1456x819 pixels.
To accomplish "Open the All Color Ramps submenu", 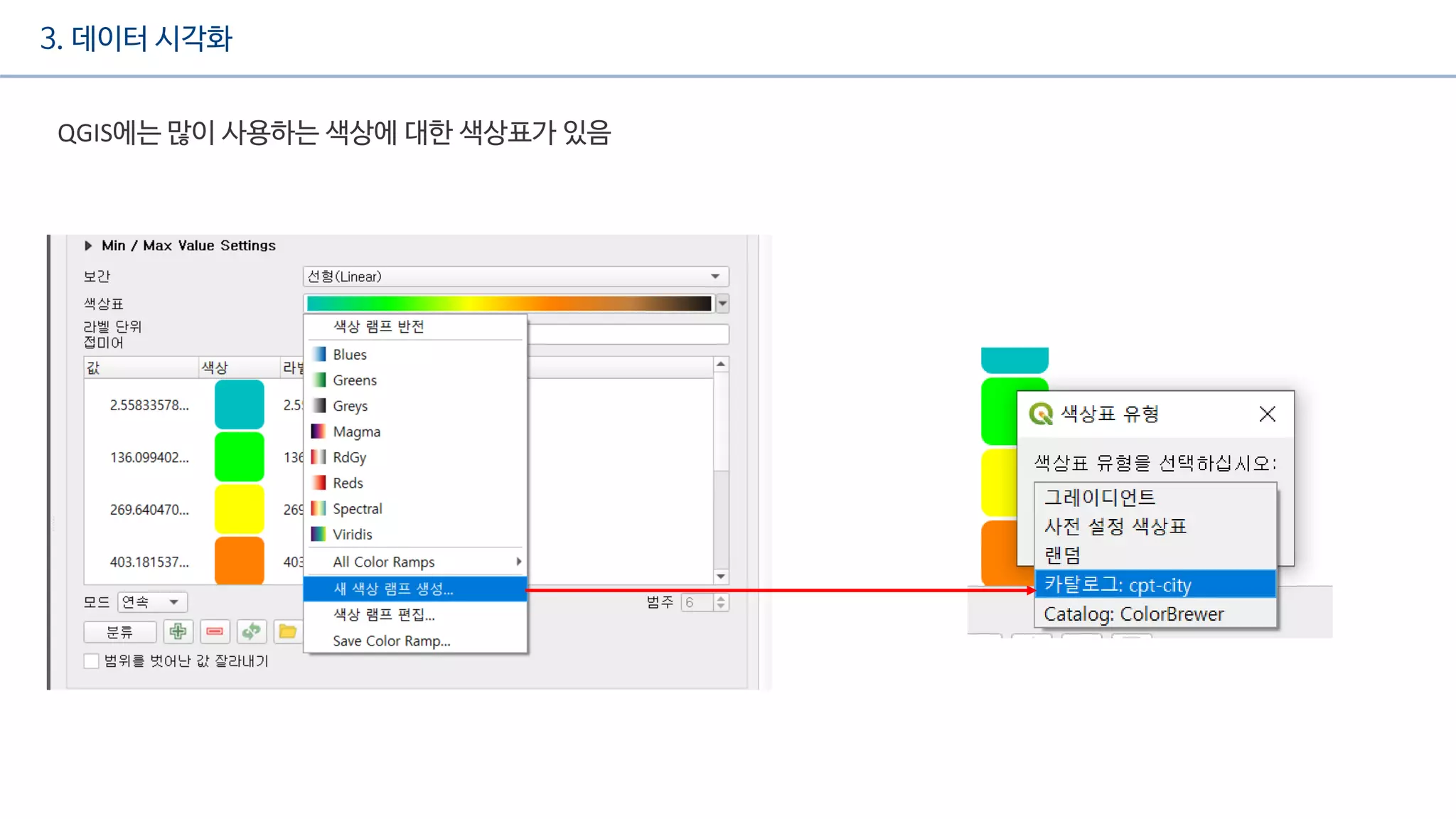I will tap(415, 562).
